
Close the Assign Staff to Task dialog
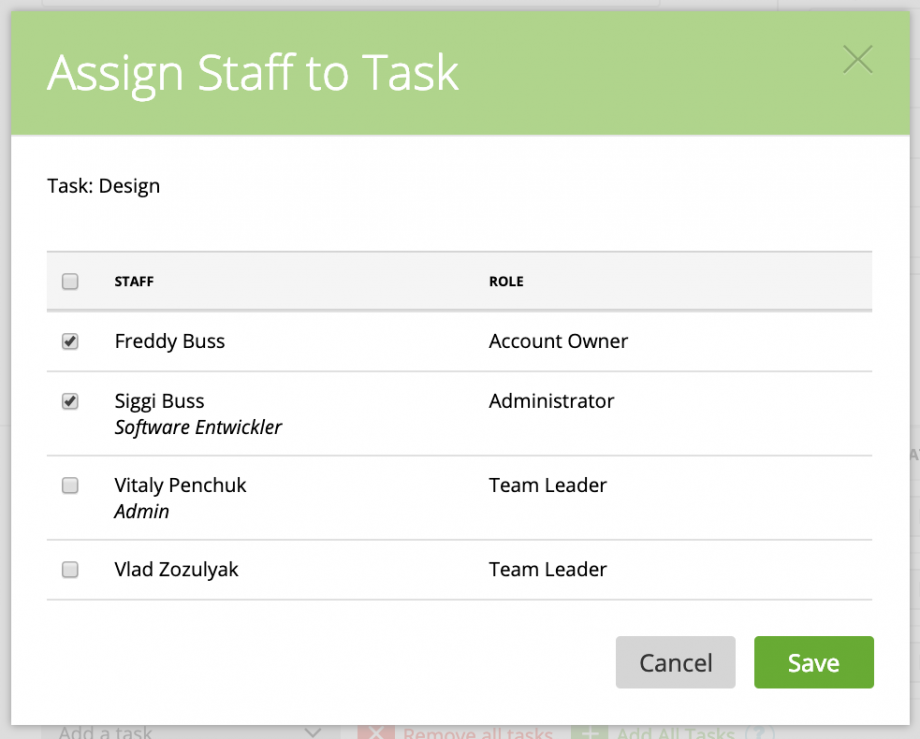[857, 60]
